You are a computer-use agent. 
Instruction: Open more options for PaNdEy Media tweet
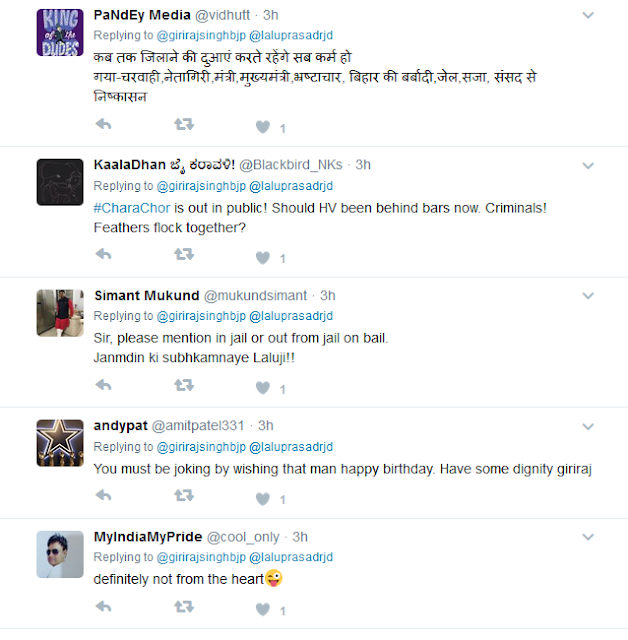588,16
